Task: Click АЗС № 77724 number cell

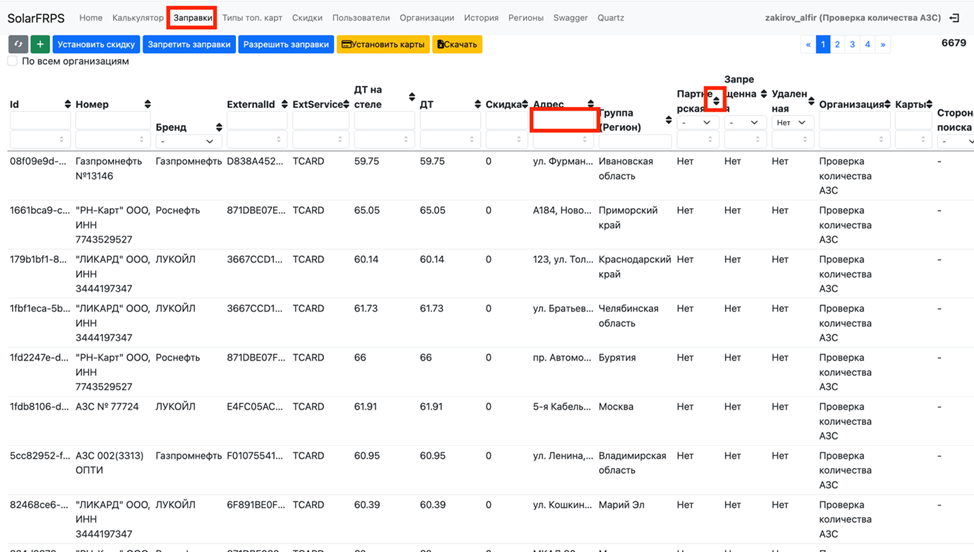Action: click(107, 407)
